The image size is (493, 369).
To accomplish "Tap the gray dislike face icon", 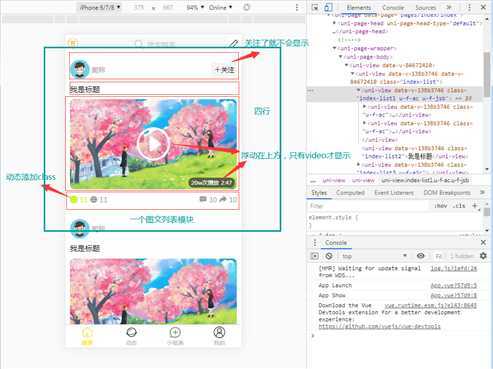I will [94, 199].
